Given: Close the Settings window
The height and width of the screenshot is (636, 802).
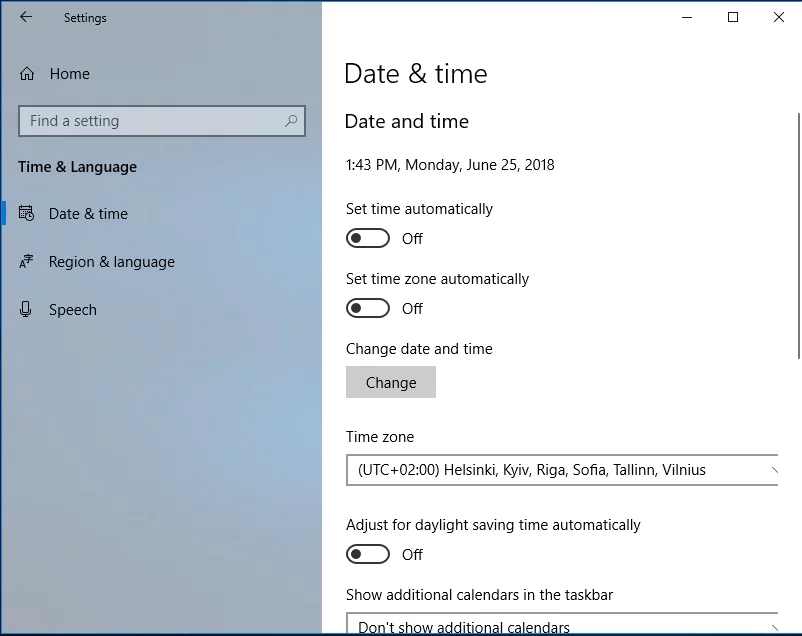Looking at the screenshot, I should (x=778, y=17).
